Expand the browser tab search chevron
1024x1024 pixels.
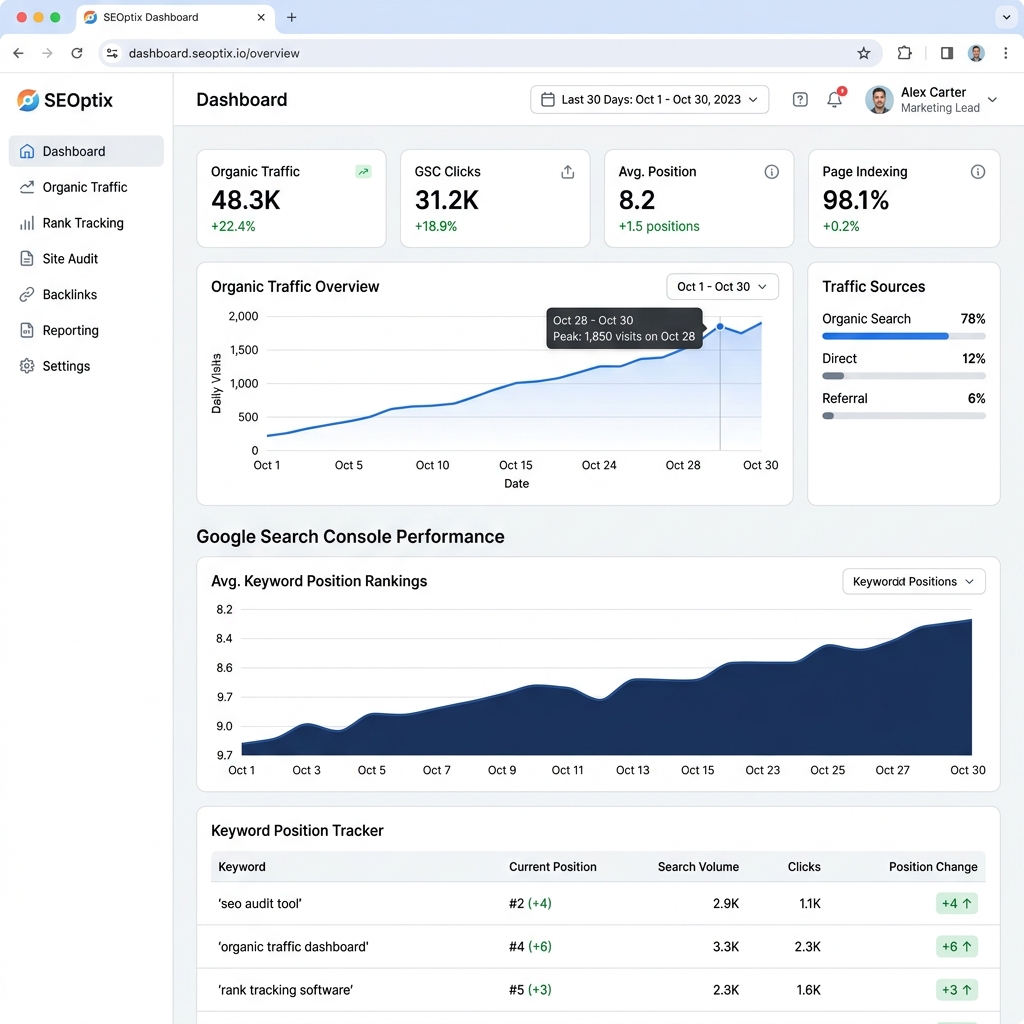pyautogui.click(x=1006, y=17)
